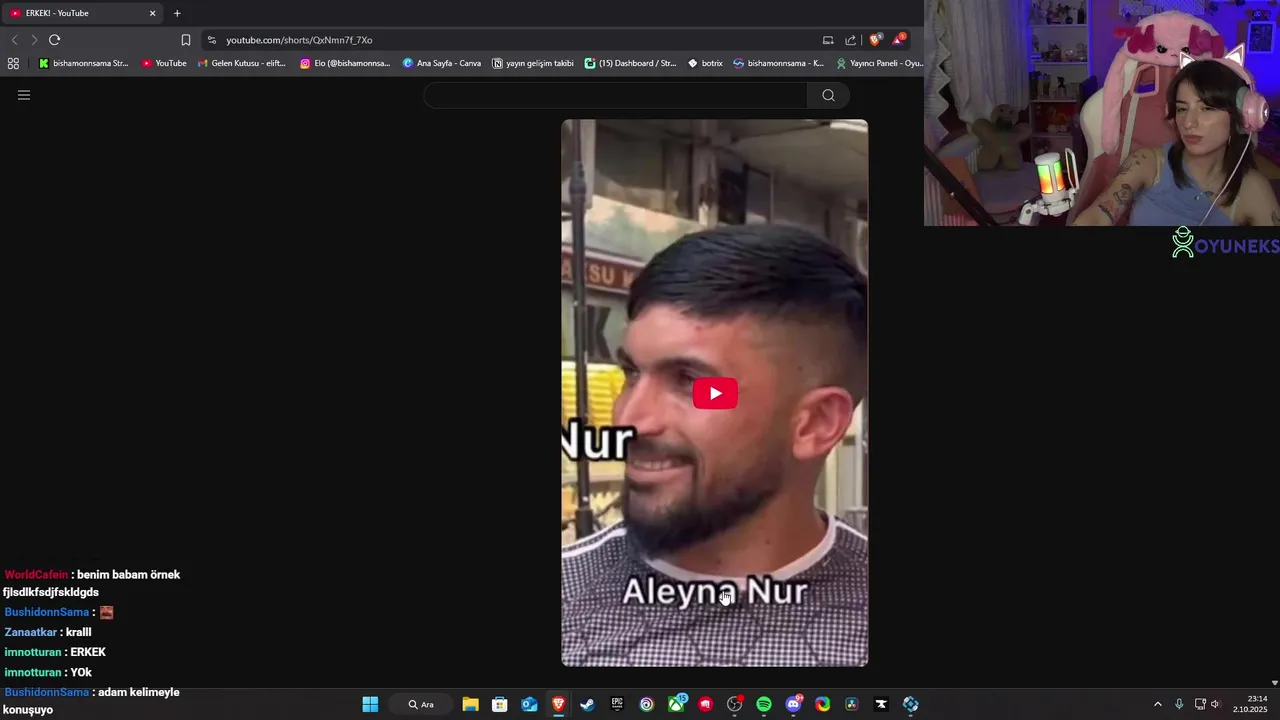
Task: Open Spotify from the taskbar
Action: tap(764, 704)
